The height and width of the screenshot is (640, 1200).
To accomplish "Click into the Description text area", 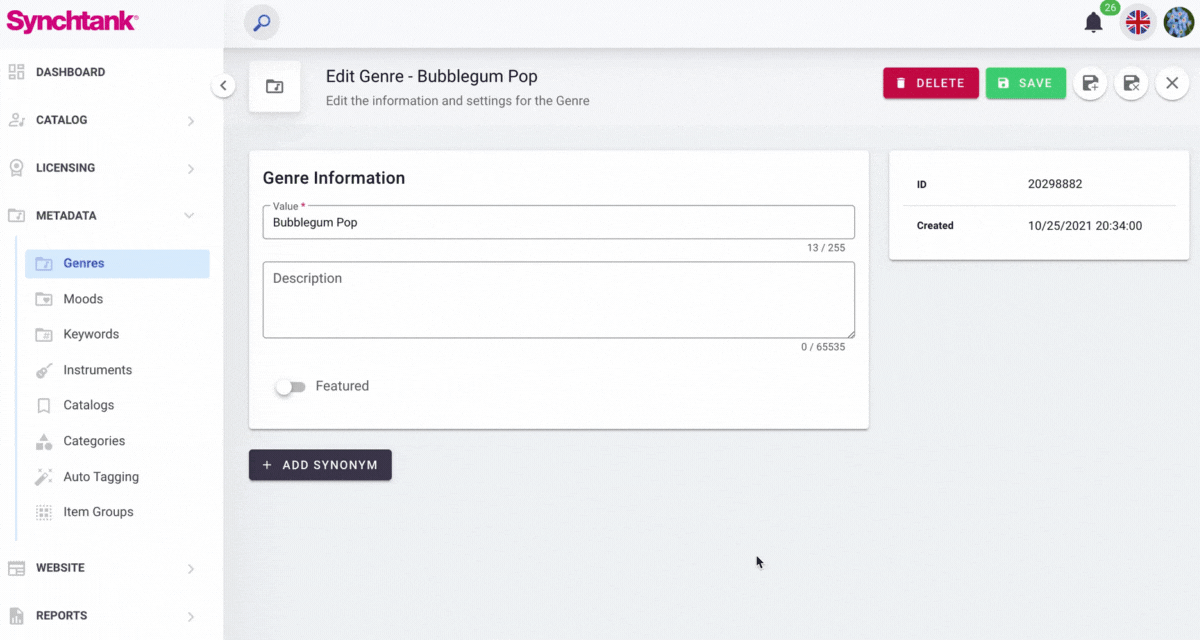I will [558, 300].
